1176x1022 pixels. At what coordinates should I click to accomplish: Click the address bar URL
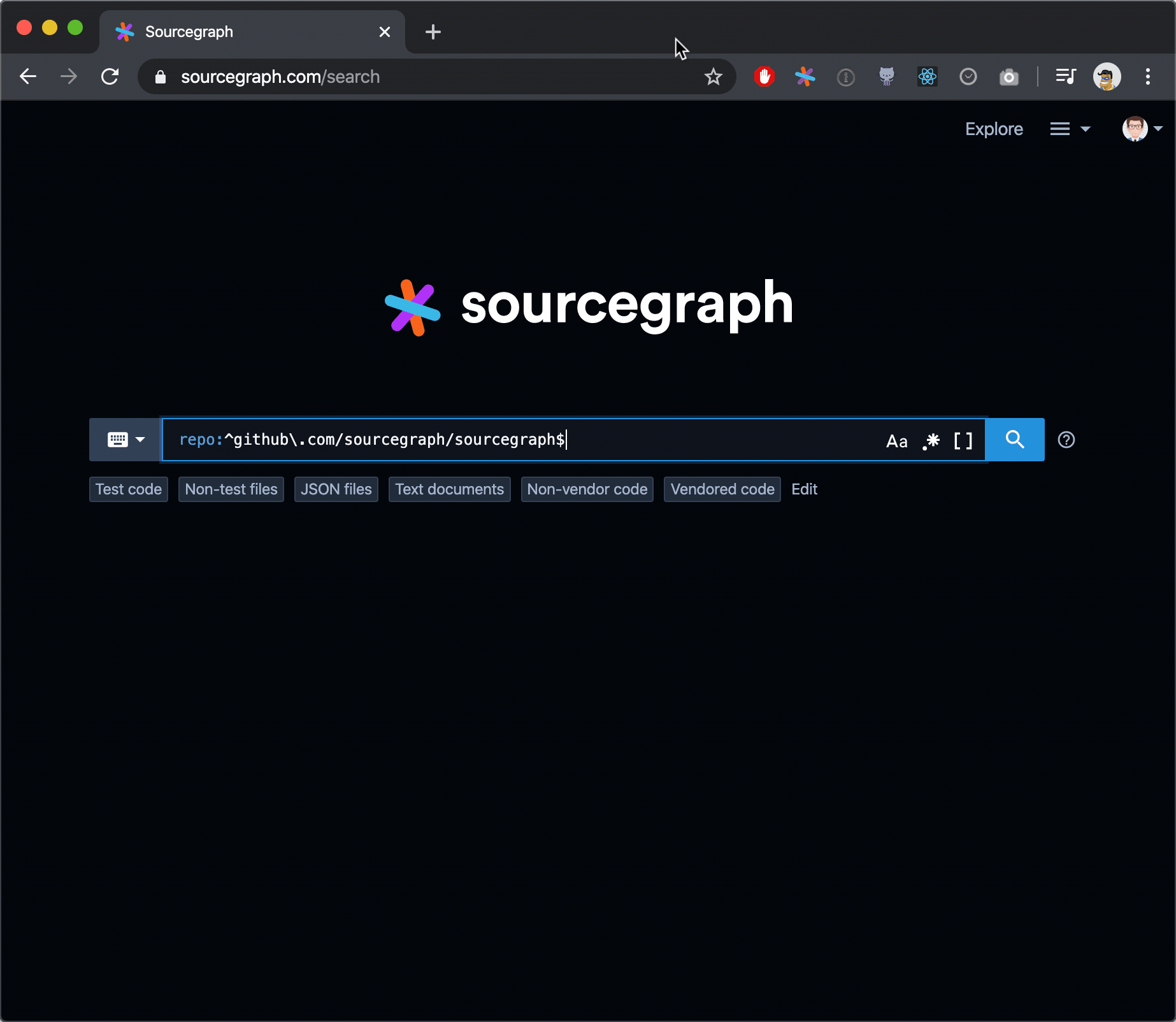[280, 77]
